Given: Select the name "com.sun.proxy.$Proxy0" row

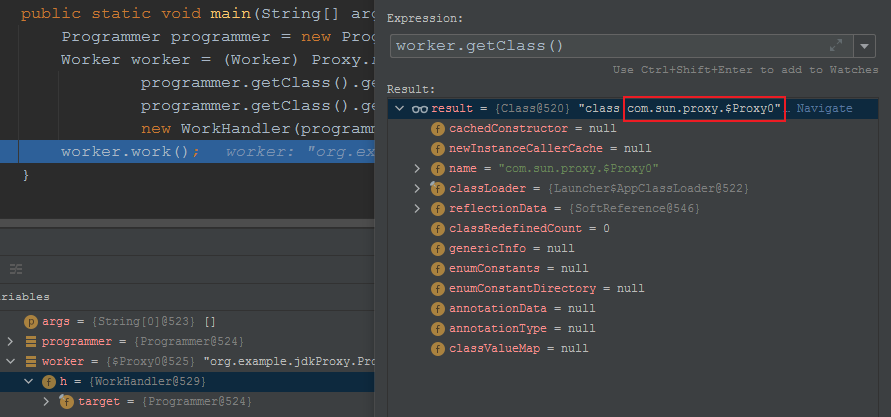Looking at the screenshot, I should 633,169.
